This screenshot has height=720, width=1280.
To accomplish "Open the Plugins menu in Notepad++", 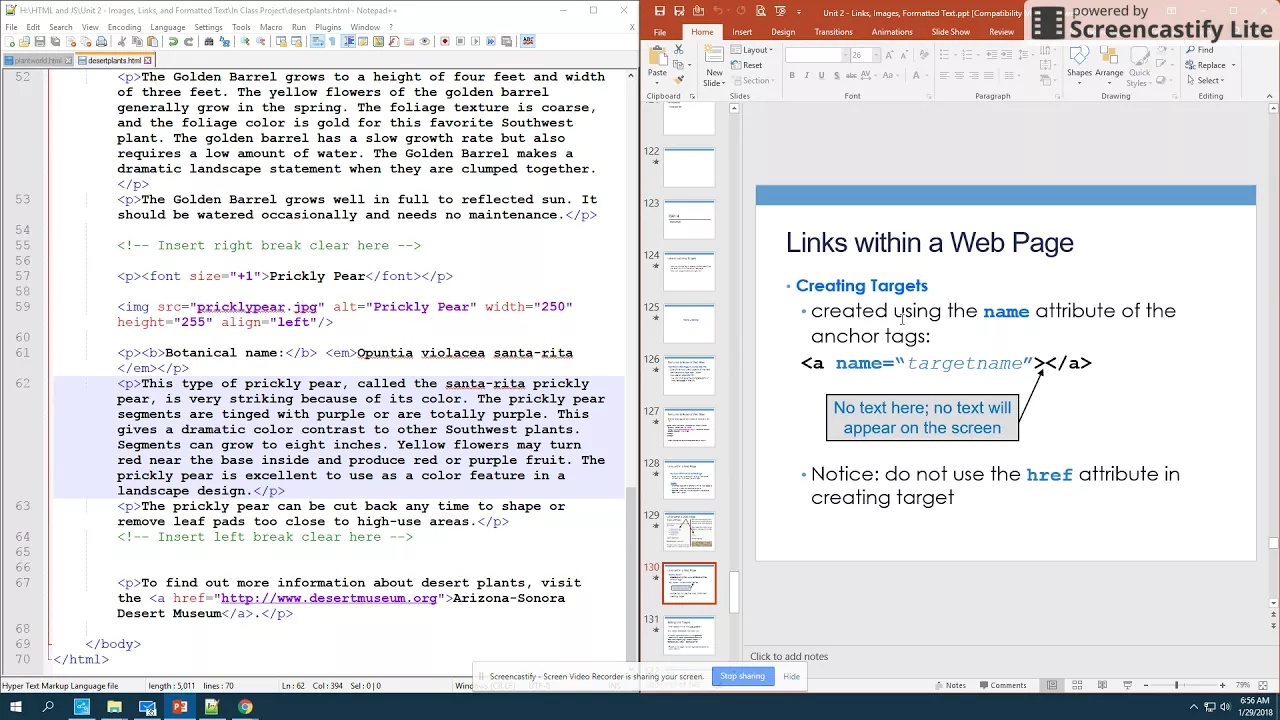I will pos(327,27).
